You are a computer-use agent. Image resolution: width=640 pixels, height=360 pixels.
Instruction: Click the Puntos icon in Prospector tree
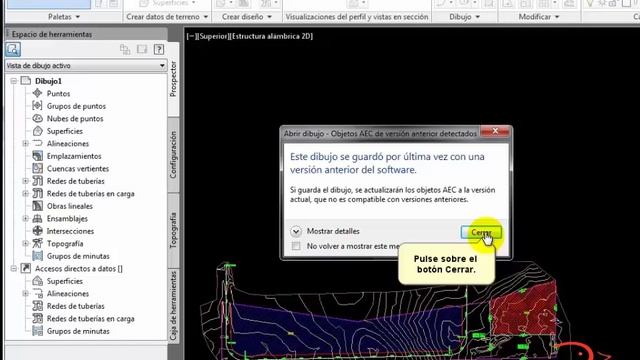point(38,93)
